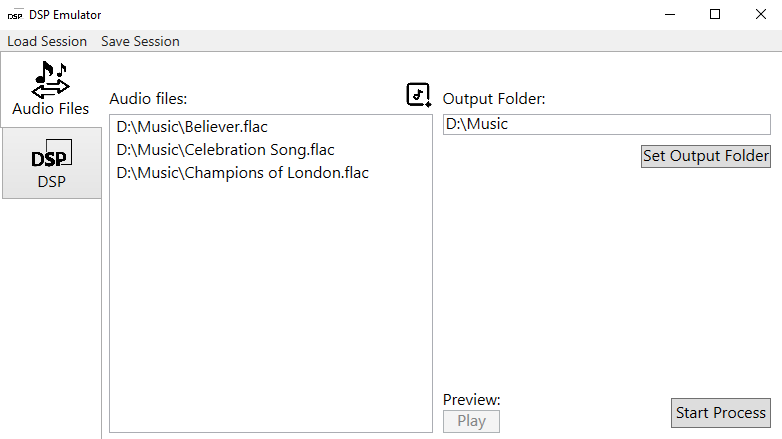Click the Play preview button
The width and height of the screenshot is (782, 439).
tap(471, 421)
